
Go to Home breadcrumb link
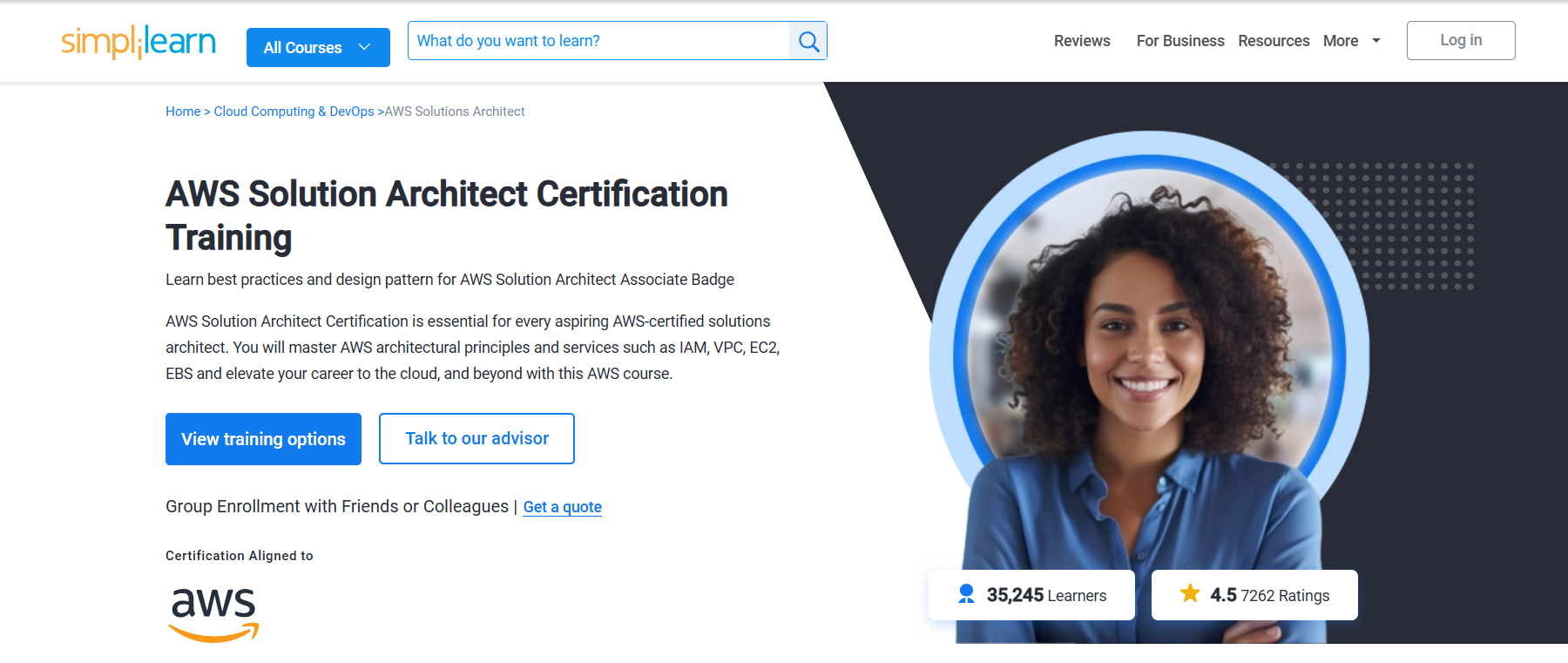(x=183, y=112)
